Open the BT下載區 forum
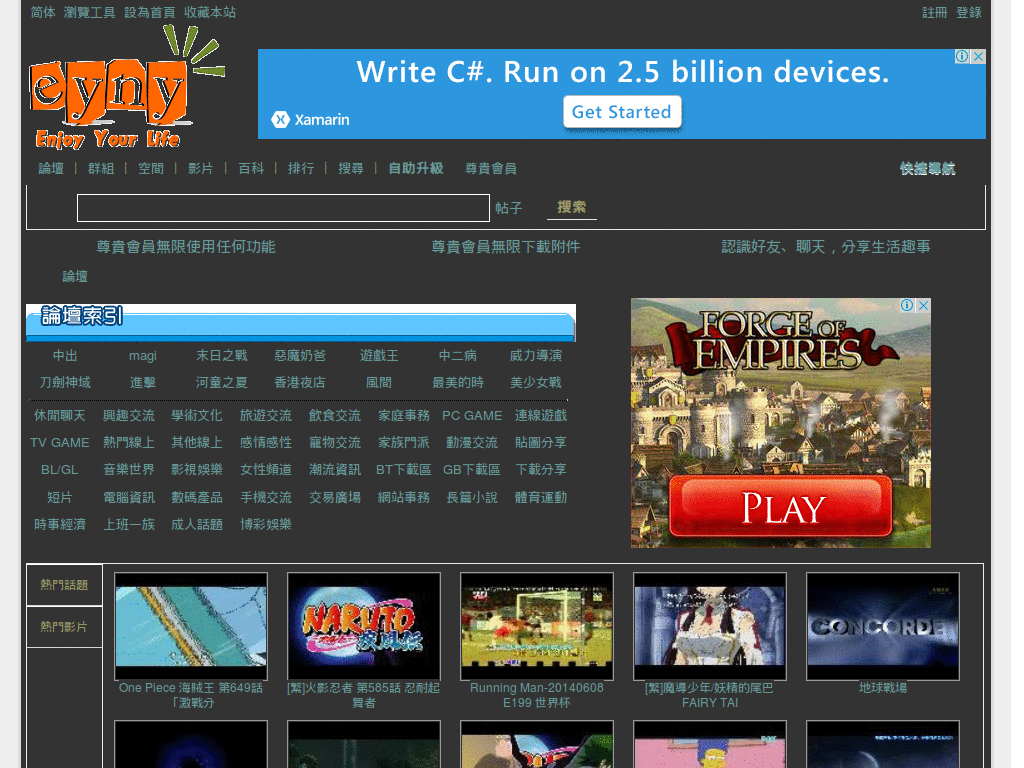Screen dimensions: 1024x768 pyautogui.click(x=404, y=470)
